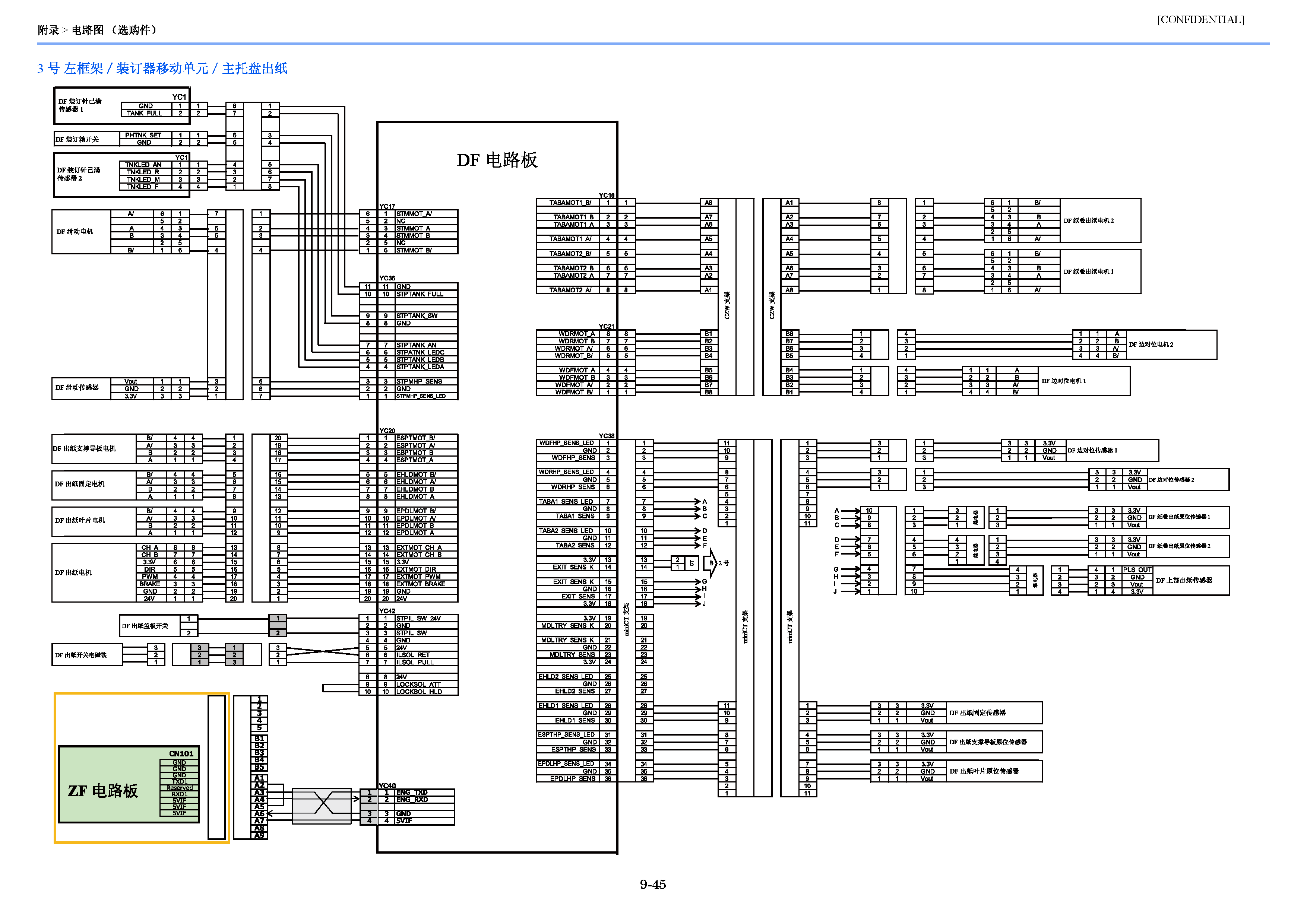The width and height of the screenshot is (1307, 924).
Task: Click the "DF 出纸叶片原位传感器" label
Action: click(984, 771)
